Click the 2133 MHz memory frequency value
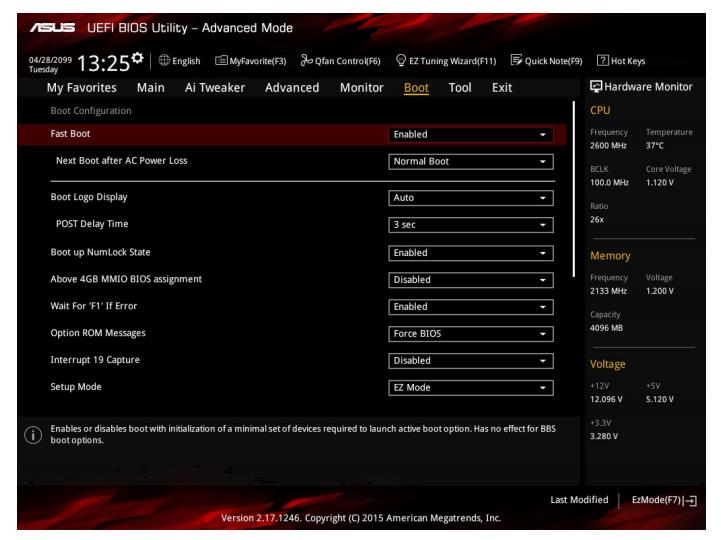 (x=608, y=291)
